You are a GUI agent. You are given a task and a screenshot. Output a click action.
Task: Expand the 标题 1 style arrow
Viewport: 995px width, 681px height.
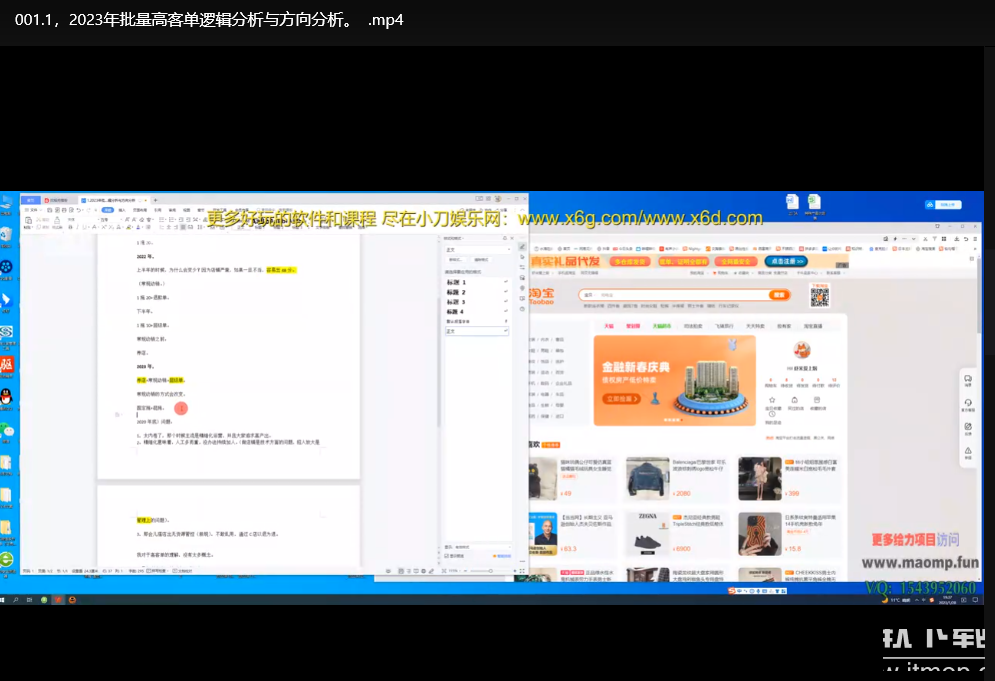[506, 282]
